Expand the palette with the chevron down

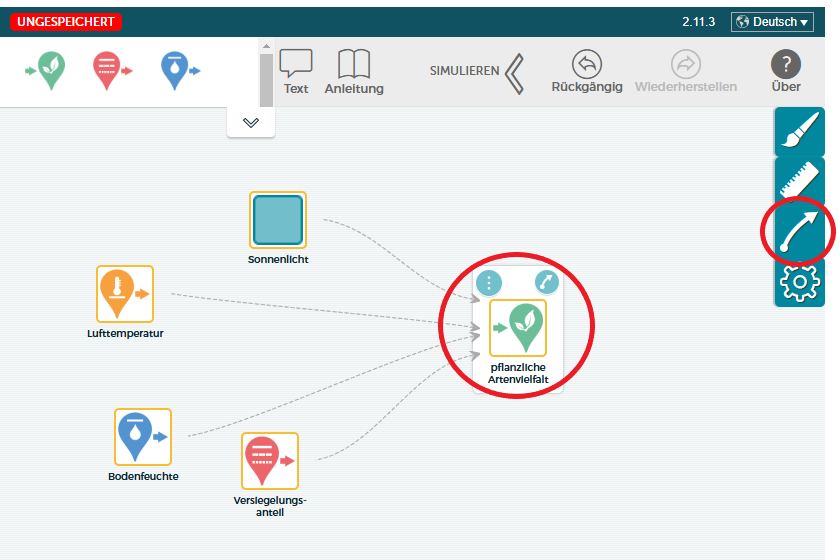click(251, 123)
